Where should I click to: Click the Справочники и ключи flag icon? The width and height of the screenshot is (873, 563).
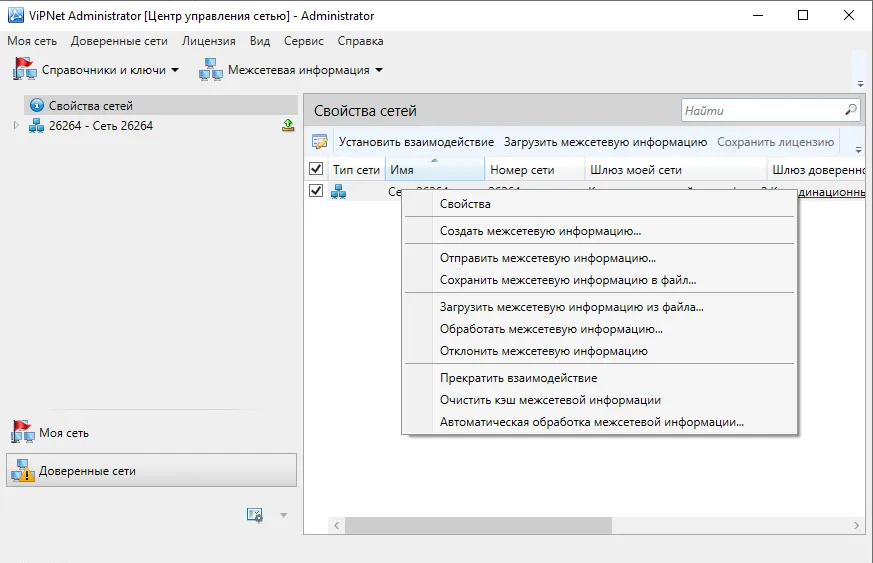tap(24, 69)
